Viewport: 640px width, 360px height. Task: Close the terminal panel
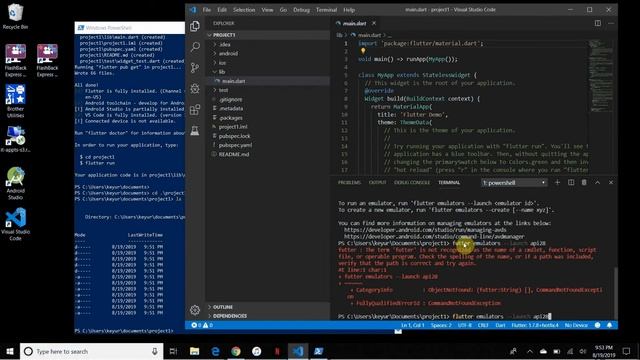[x=611, y=182]
